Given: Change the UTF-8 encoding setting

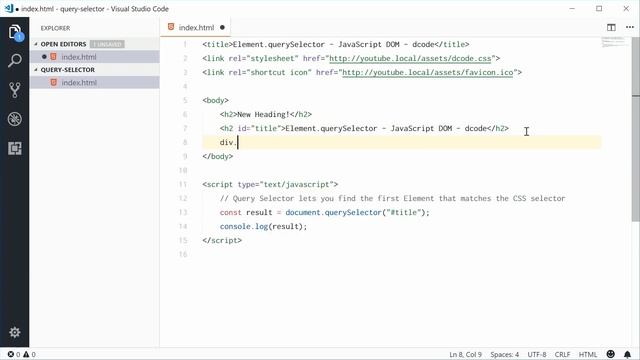Looking at the screenshot, I should pyautogui.click(x=537, y=354).
